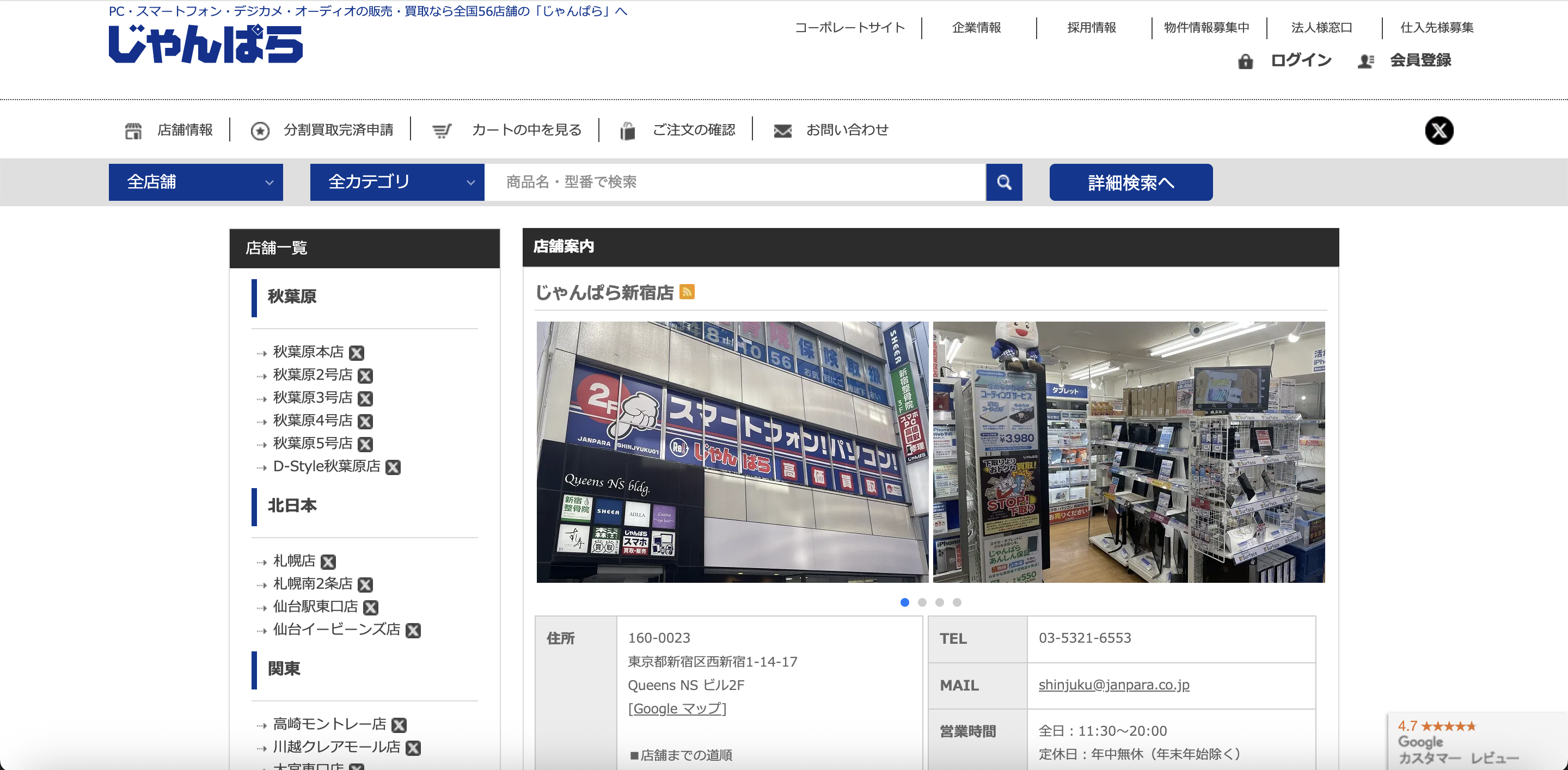Select the first carousel dot
The height and width of the screenshot is (770, 1568).
pos(904,602)
